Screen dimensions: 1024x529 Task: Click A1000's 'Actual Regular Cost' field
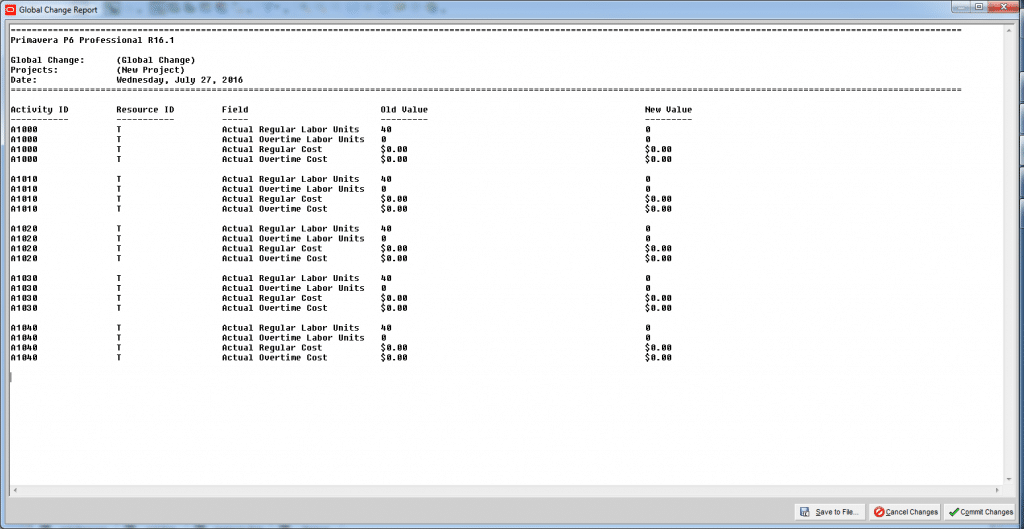pyautogui.click(x=272, y=149)
